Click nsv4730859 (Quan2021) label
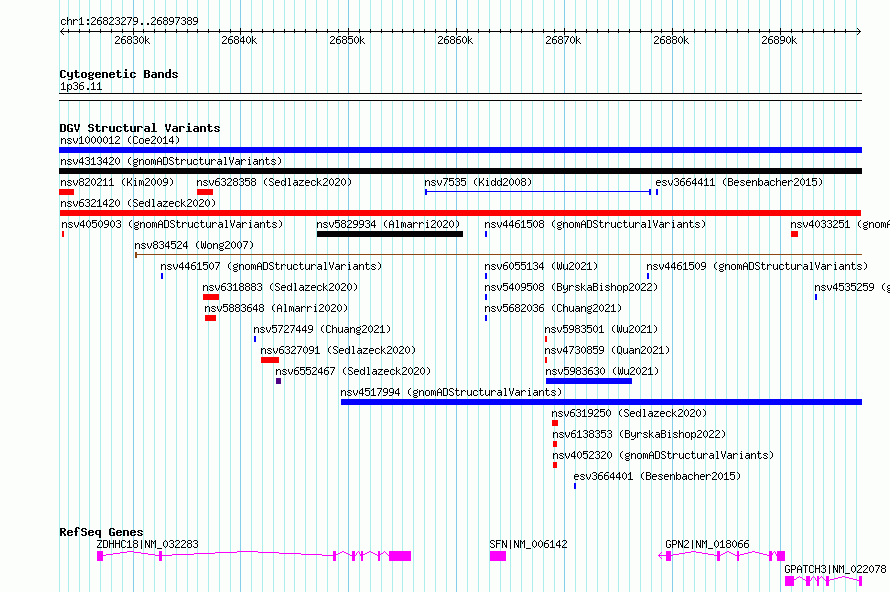Image resolution: width=890 pixels, height=592 pixels. tap(607, 350)
